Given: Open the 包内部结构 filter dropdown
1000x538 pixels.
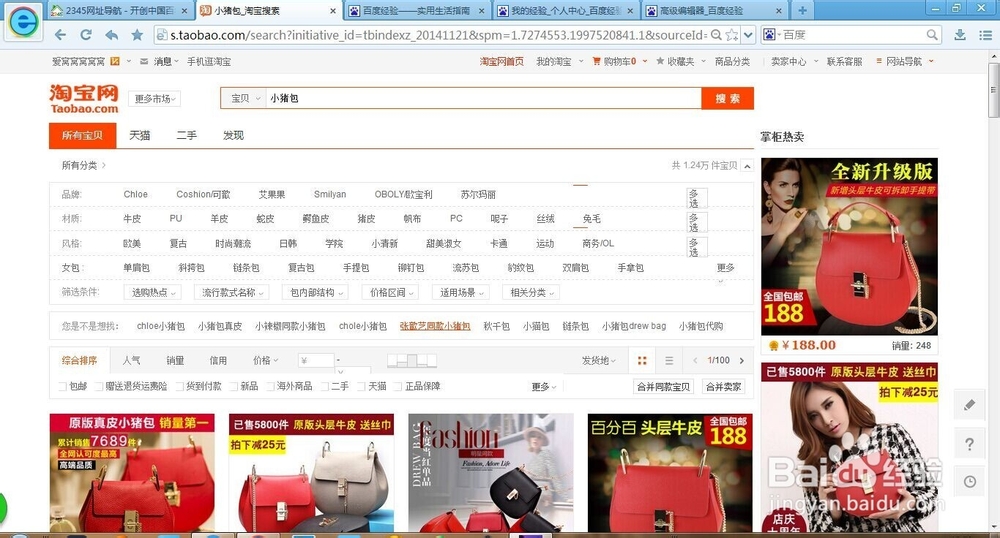Looking at the screenshot, I should [x=315, y=292].
